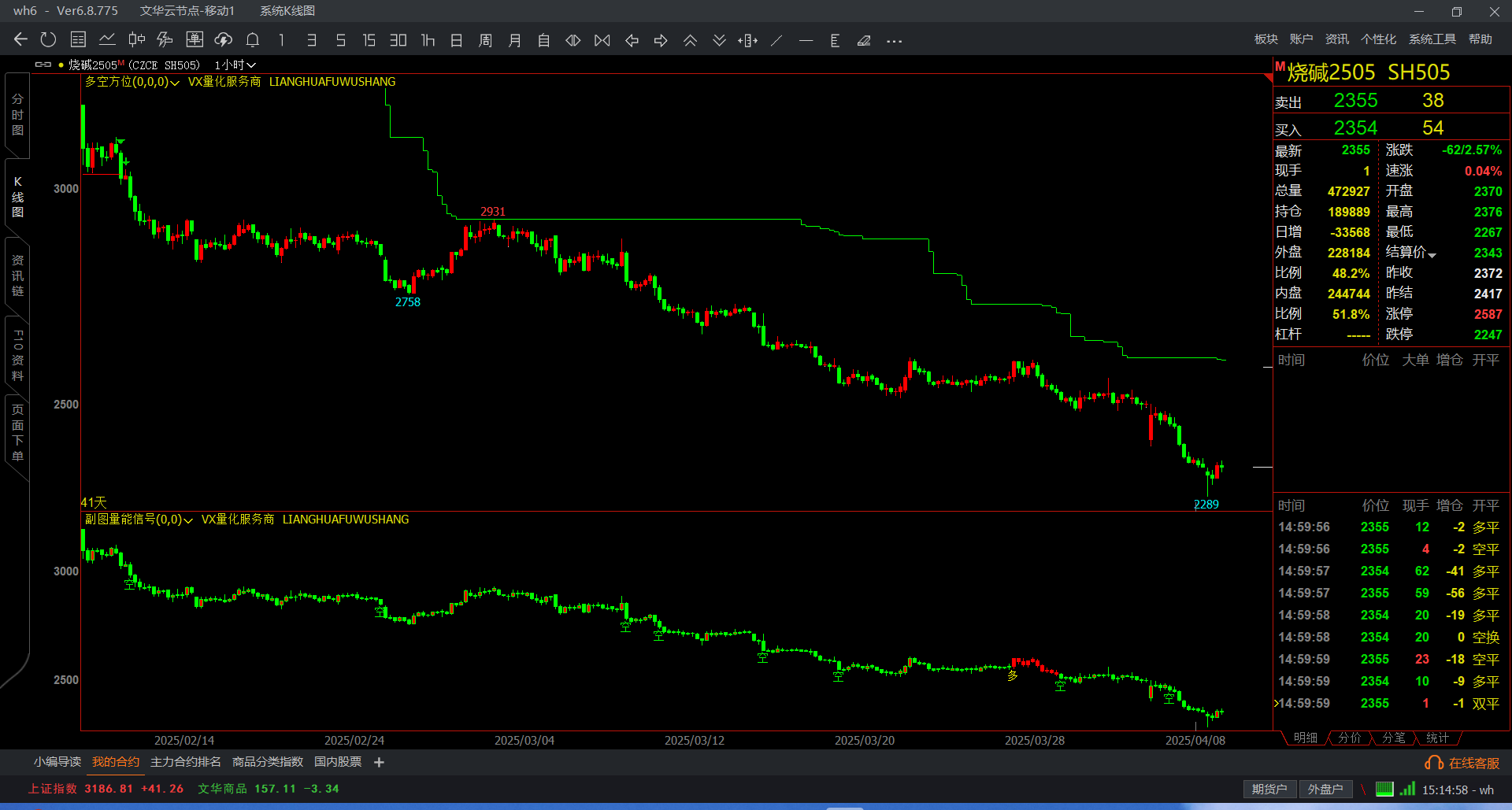Switch to the daily (日) K-line period
Screen dimensions: 1512x810
[x=456, y=40]
